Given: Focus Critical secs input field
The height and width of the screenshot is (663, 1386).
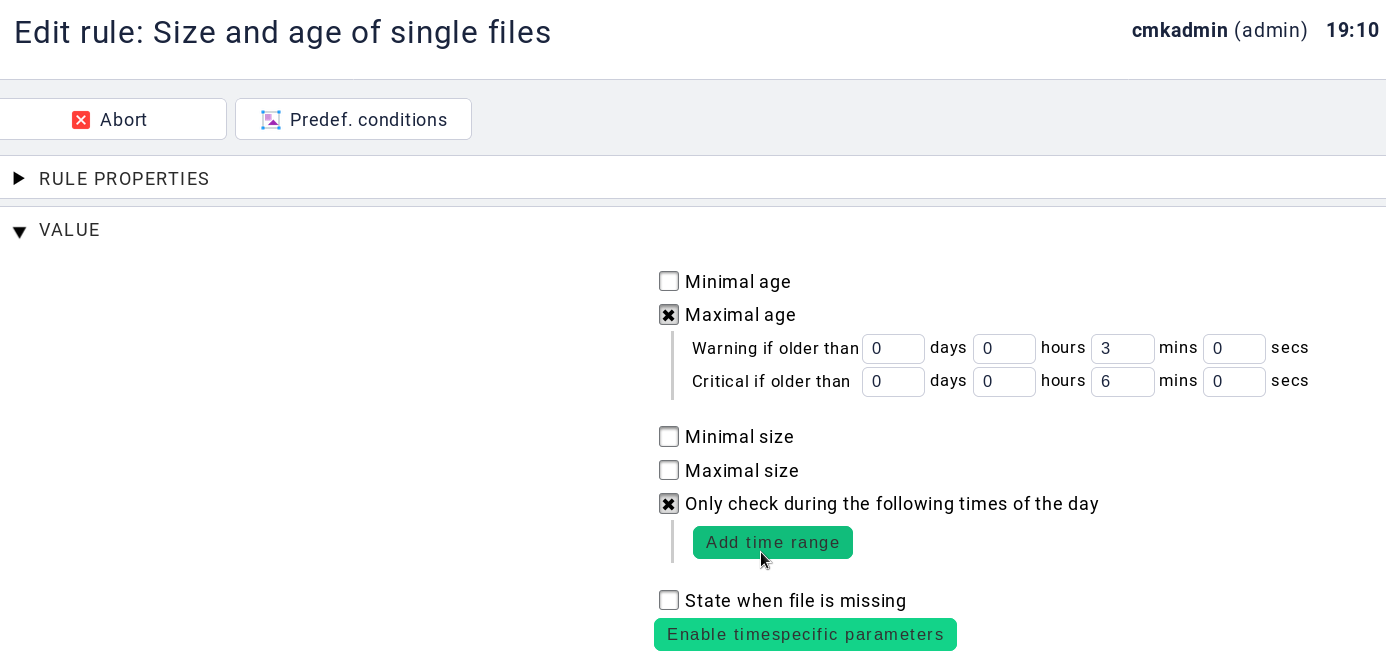Looking at the screenshot, I should coord(1234,381).
